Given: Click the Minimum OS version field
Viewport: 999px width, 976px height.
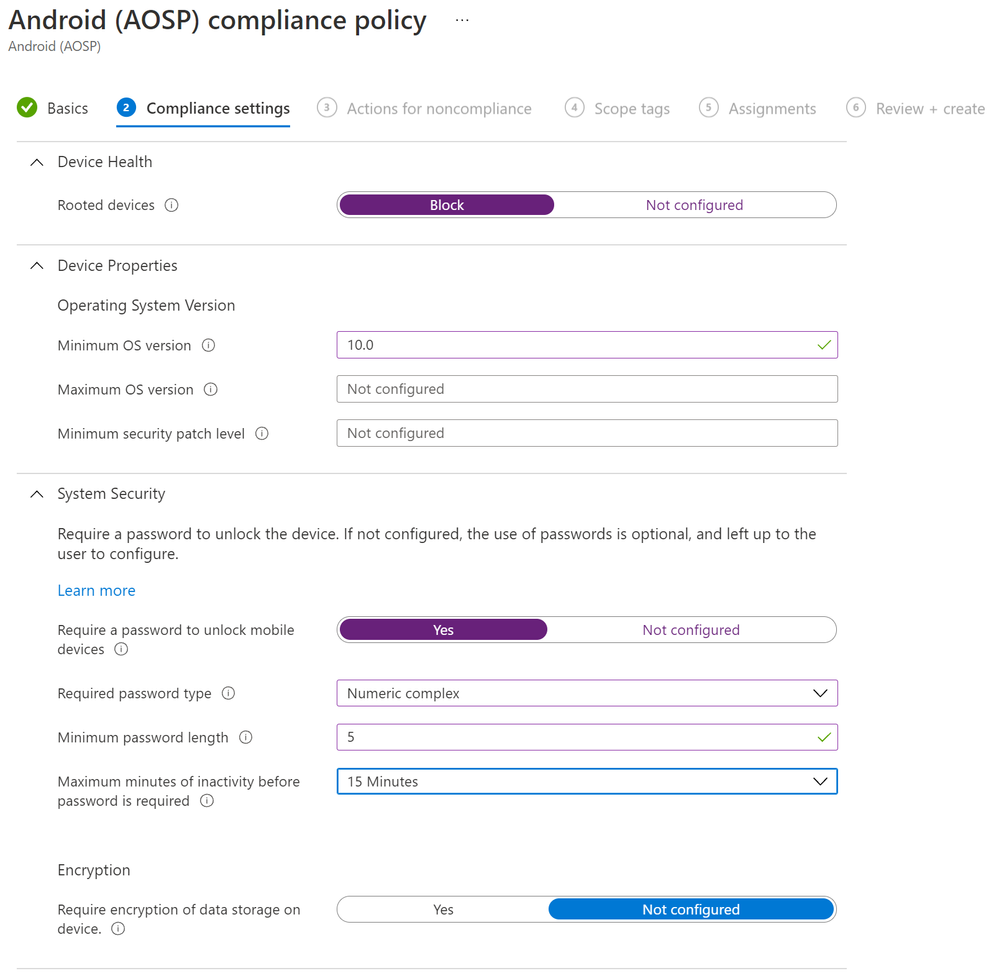Looking at the screenshot, I should pyautogui.click(x=587, y=345).
